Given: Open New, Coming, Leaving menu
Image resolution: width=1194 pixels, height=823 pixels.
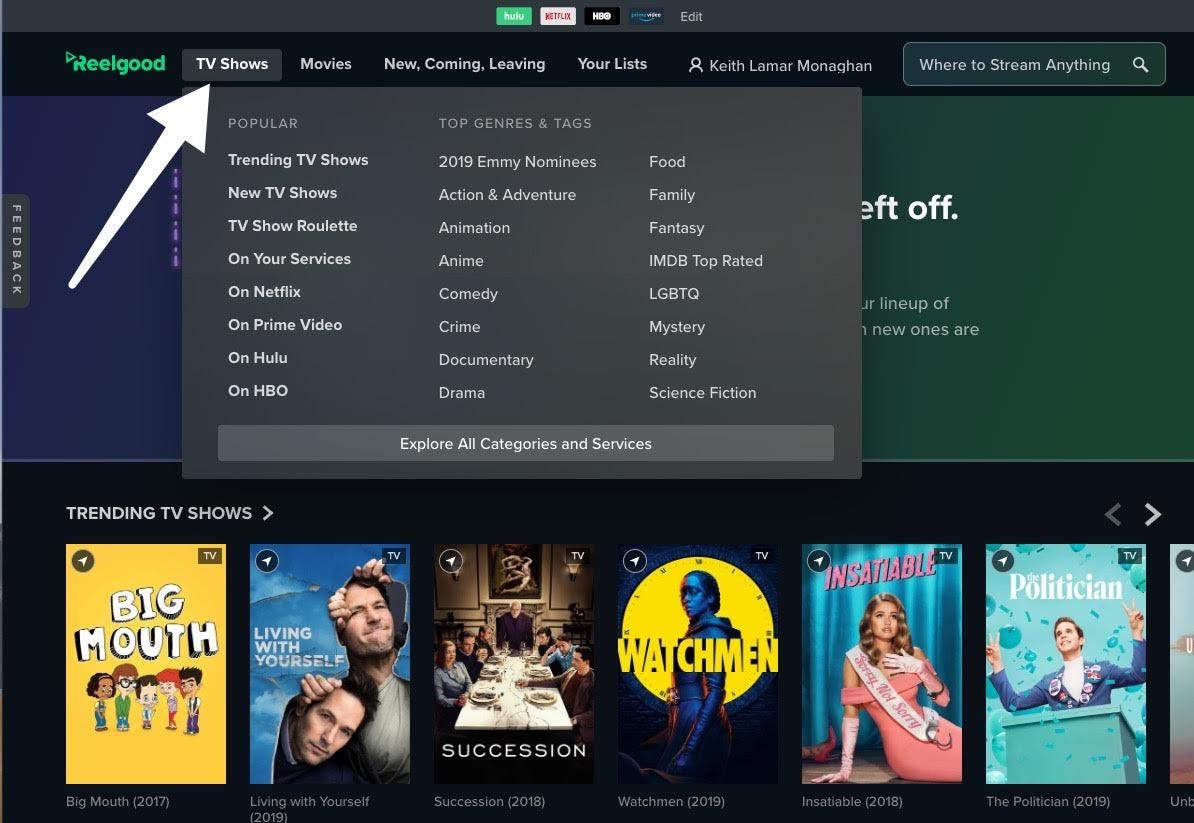Looking at the screenshot, I should (x=465, y=64).
